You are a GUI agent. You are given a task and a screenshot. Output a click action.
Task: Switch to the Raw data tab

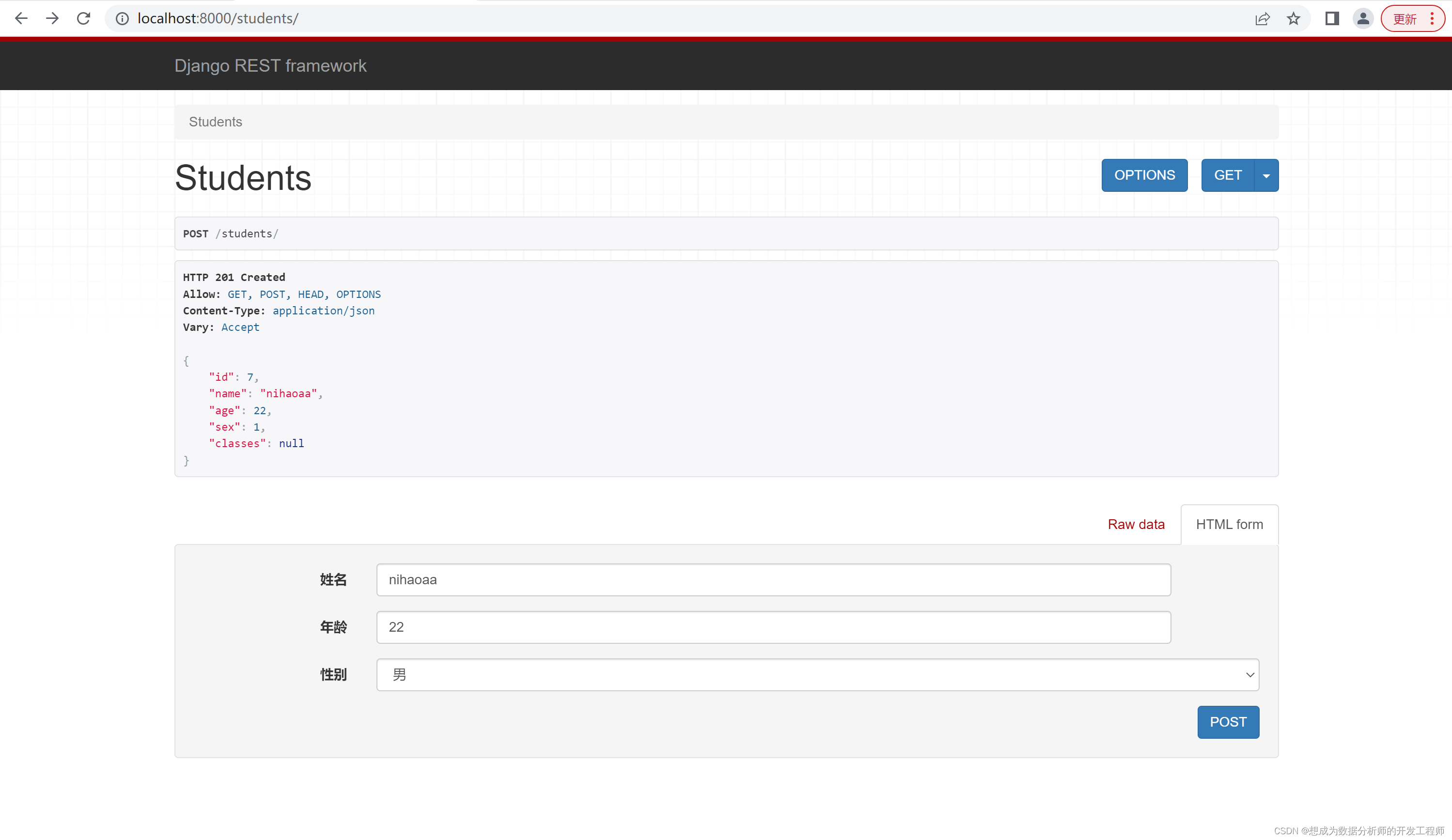click(x=1136, y=524)
